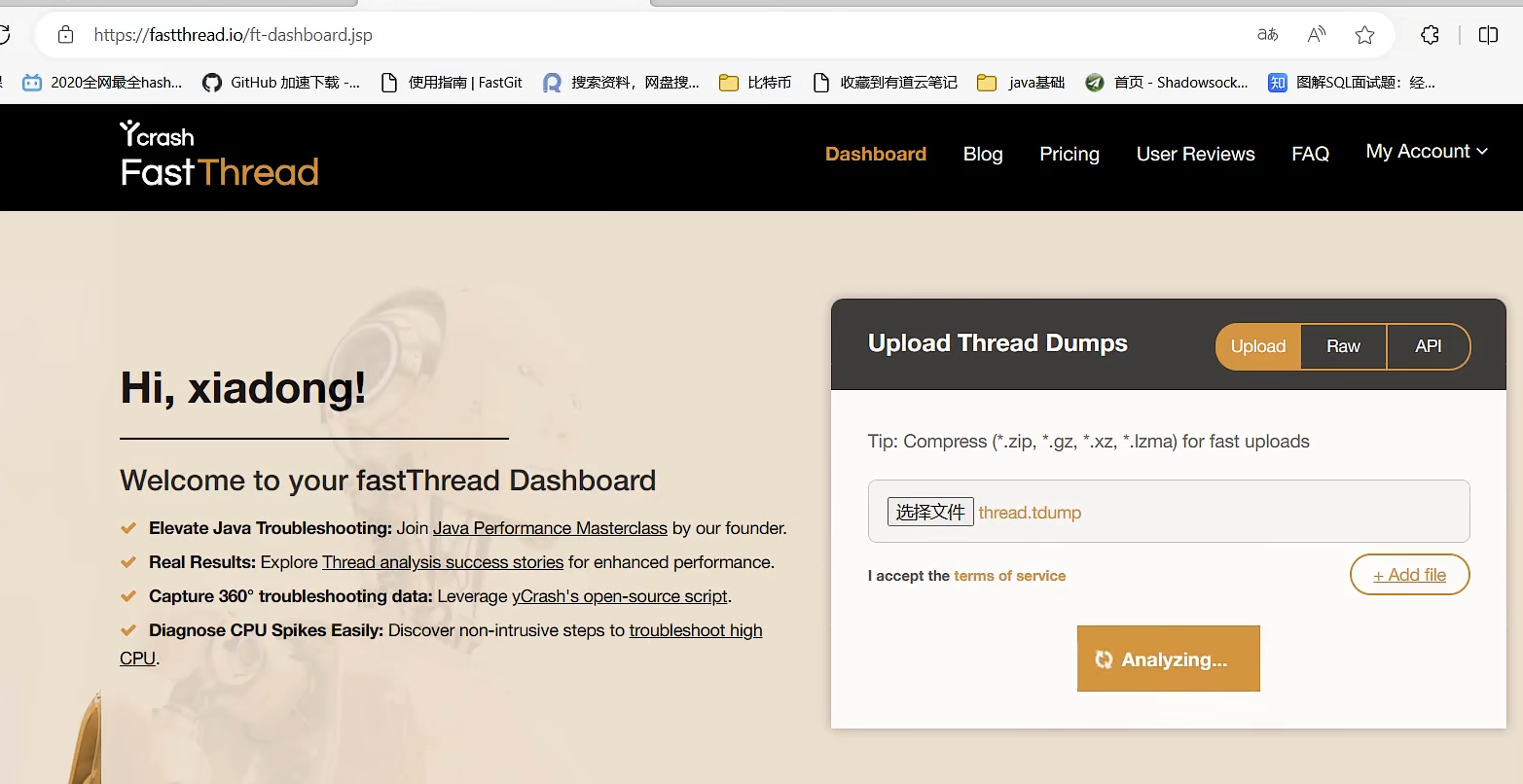This screenshot has width=1523, height=784.
Task: Open the Read Aloud icon
Action: 1316,35
